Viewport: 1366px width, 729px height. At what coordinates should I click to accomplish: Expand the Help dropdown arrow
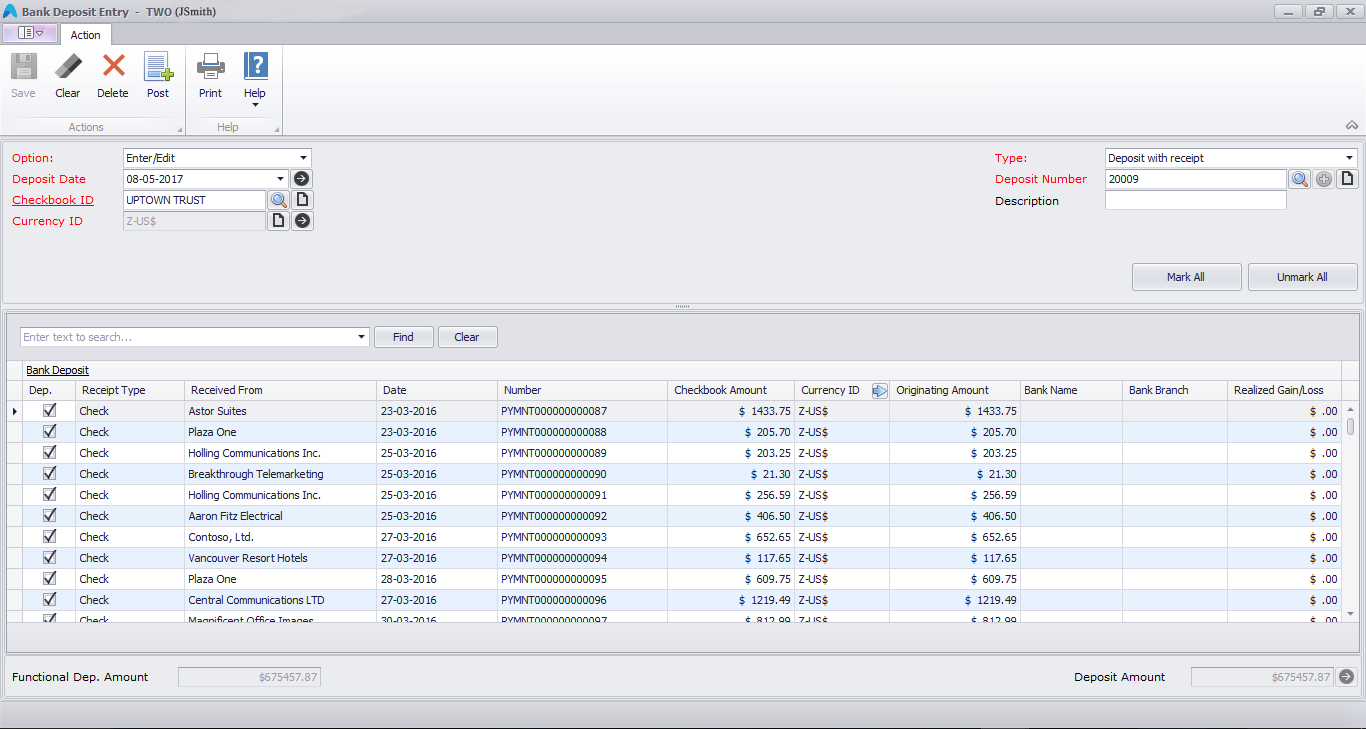255,105
